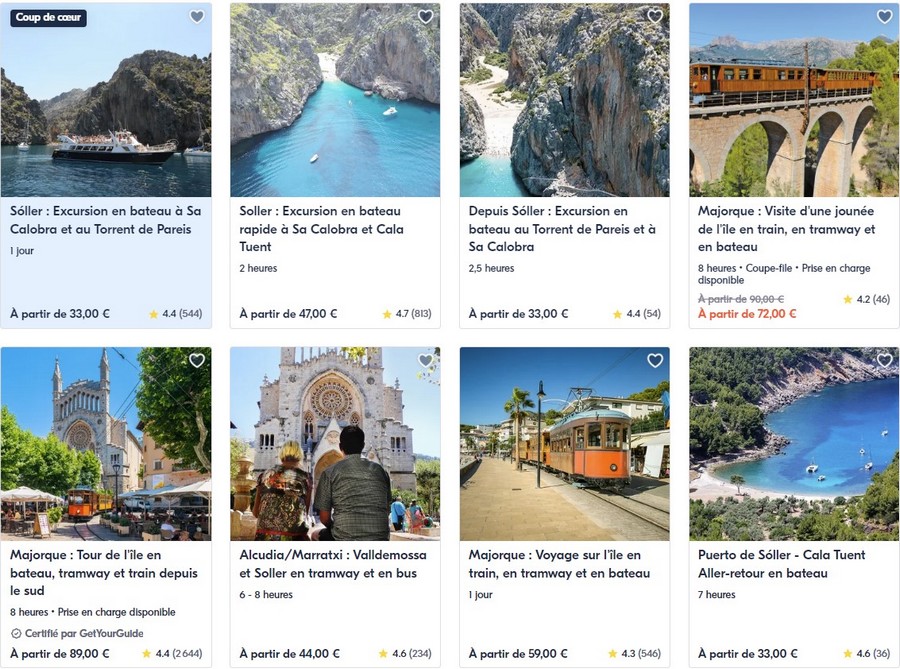Viewport: 900px width, 669px height.
Task: Click the star icon beside the 4.7 rating
Action: click(385, 313)
